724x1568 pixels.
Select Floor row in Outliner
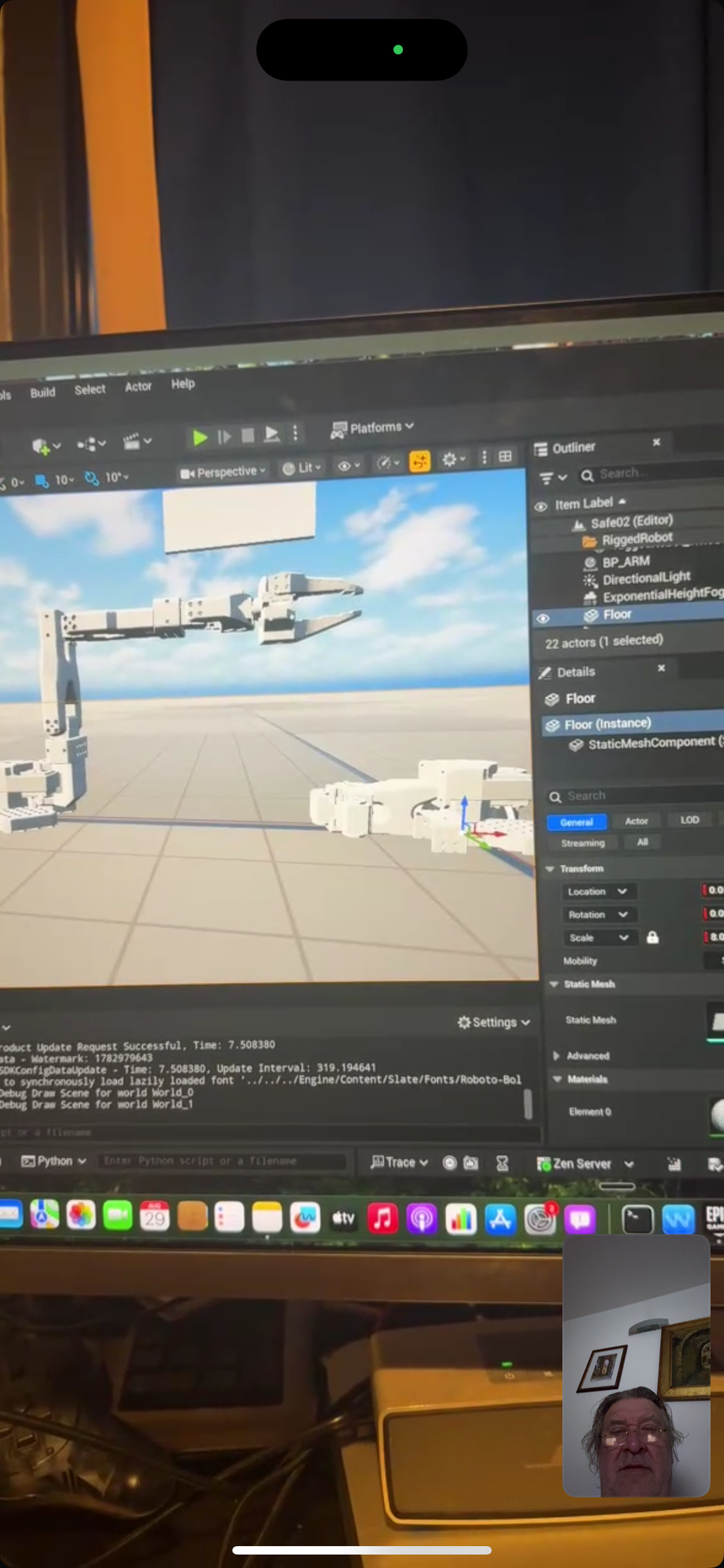(629, 615)
